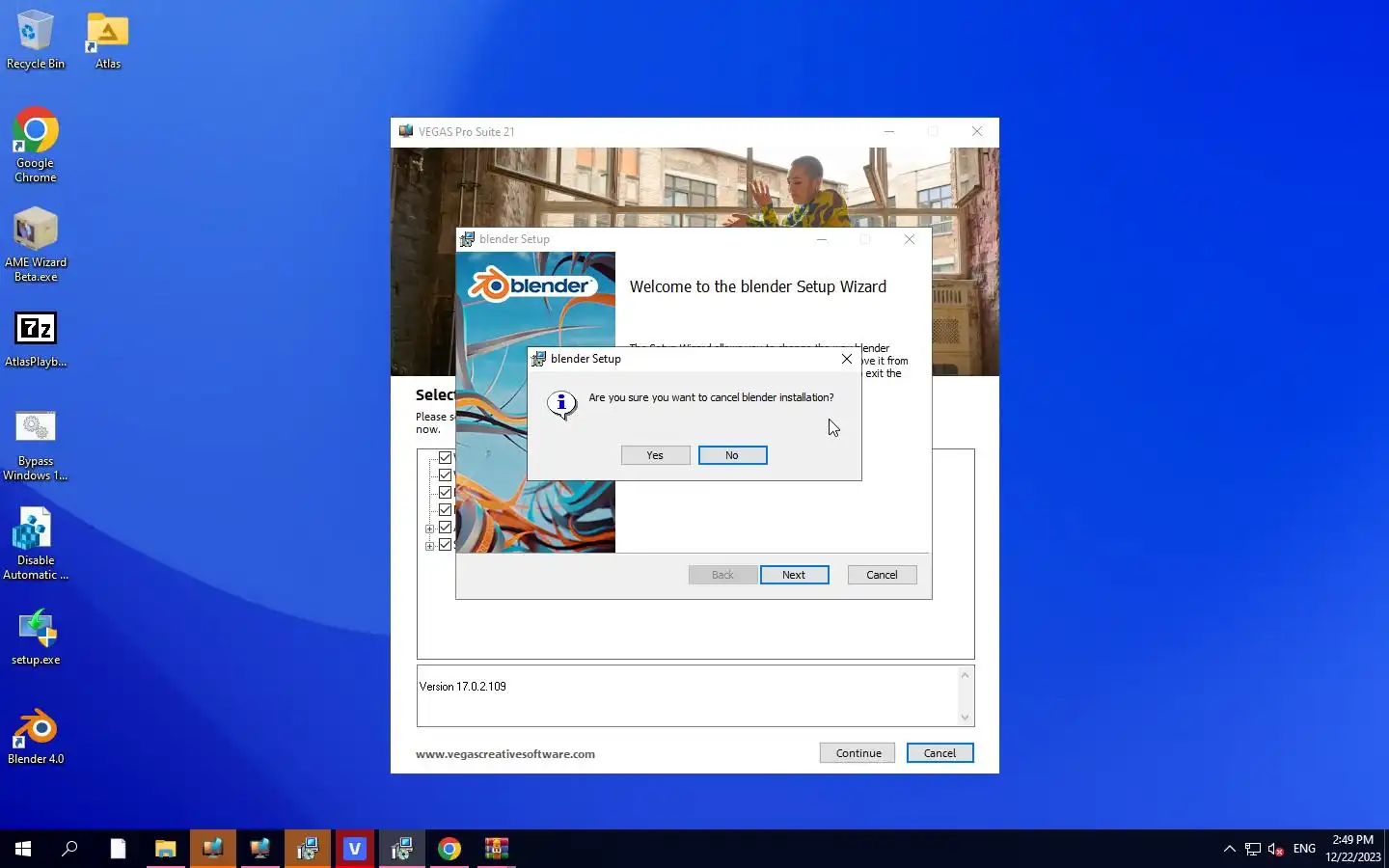This screenshot has width=1389, height=868.
Task: Open Google Chrome from the taskbar
Action: tap(449, 849)
